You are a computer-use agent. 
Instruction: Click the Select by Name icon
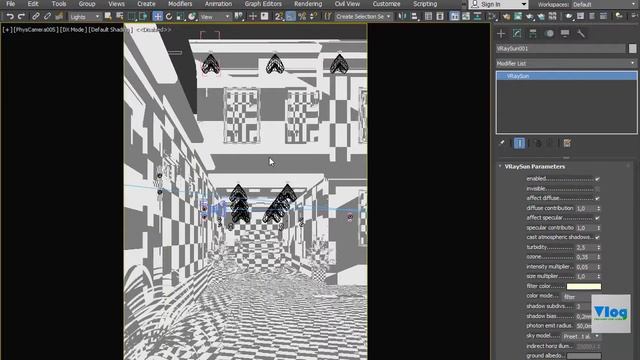[x=120, y=17]
